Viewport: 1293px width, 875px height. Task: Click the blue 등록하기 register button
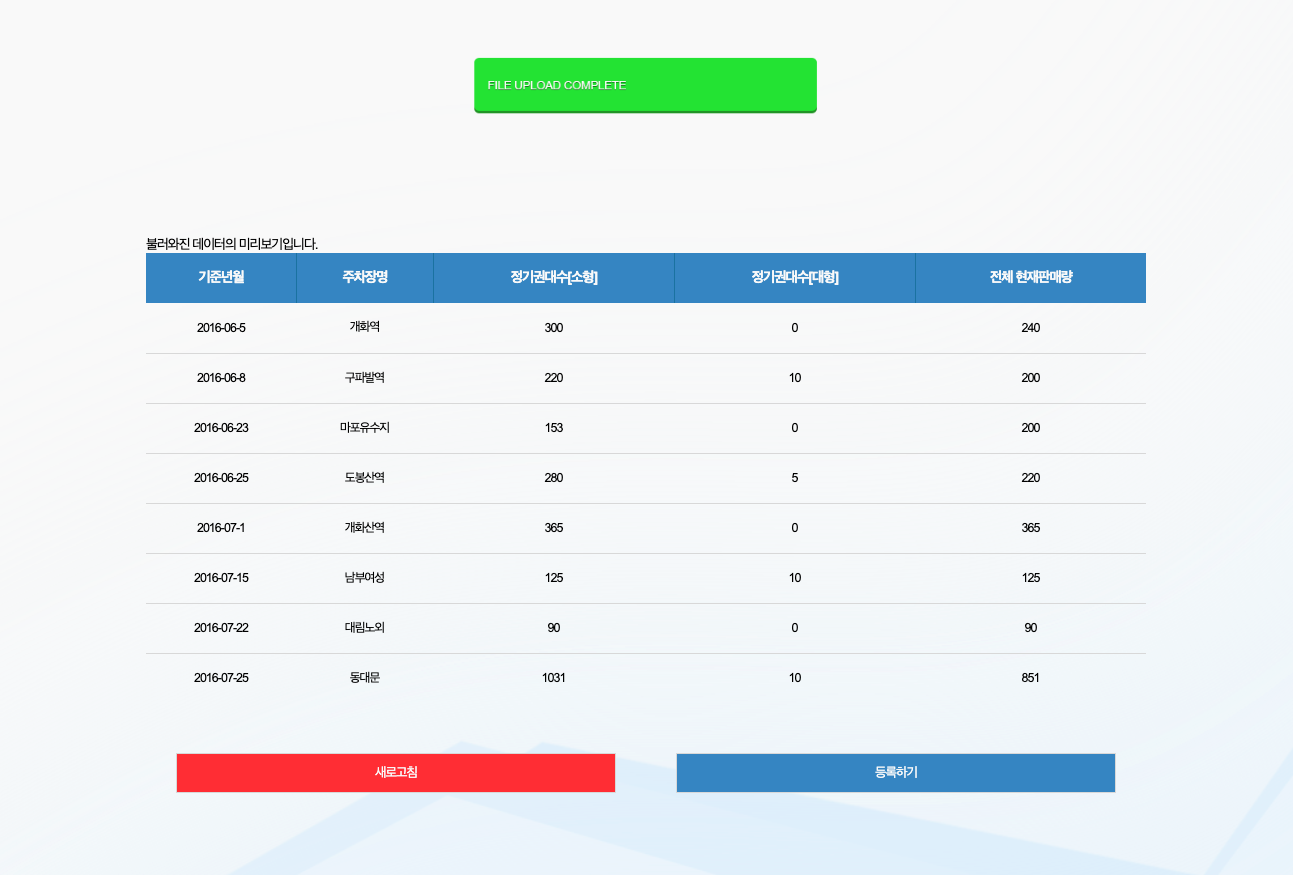coord(896,773)
